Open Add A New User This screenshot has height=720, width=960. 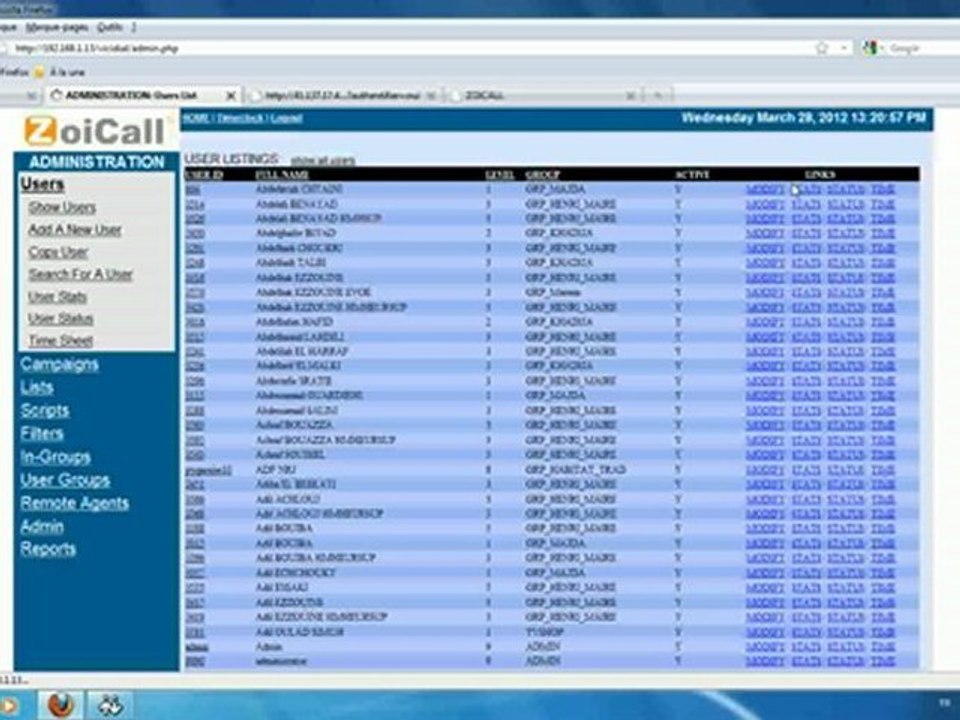[x=75, y=230]
